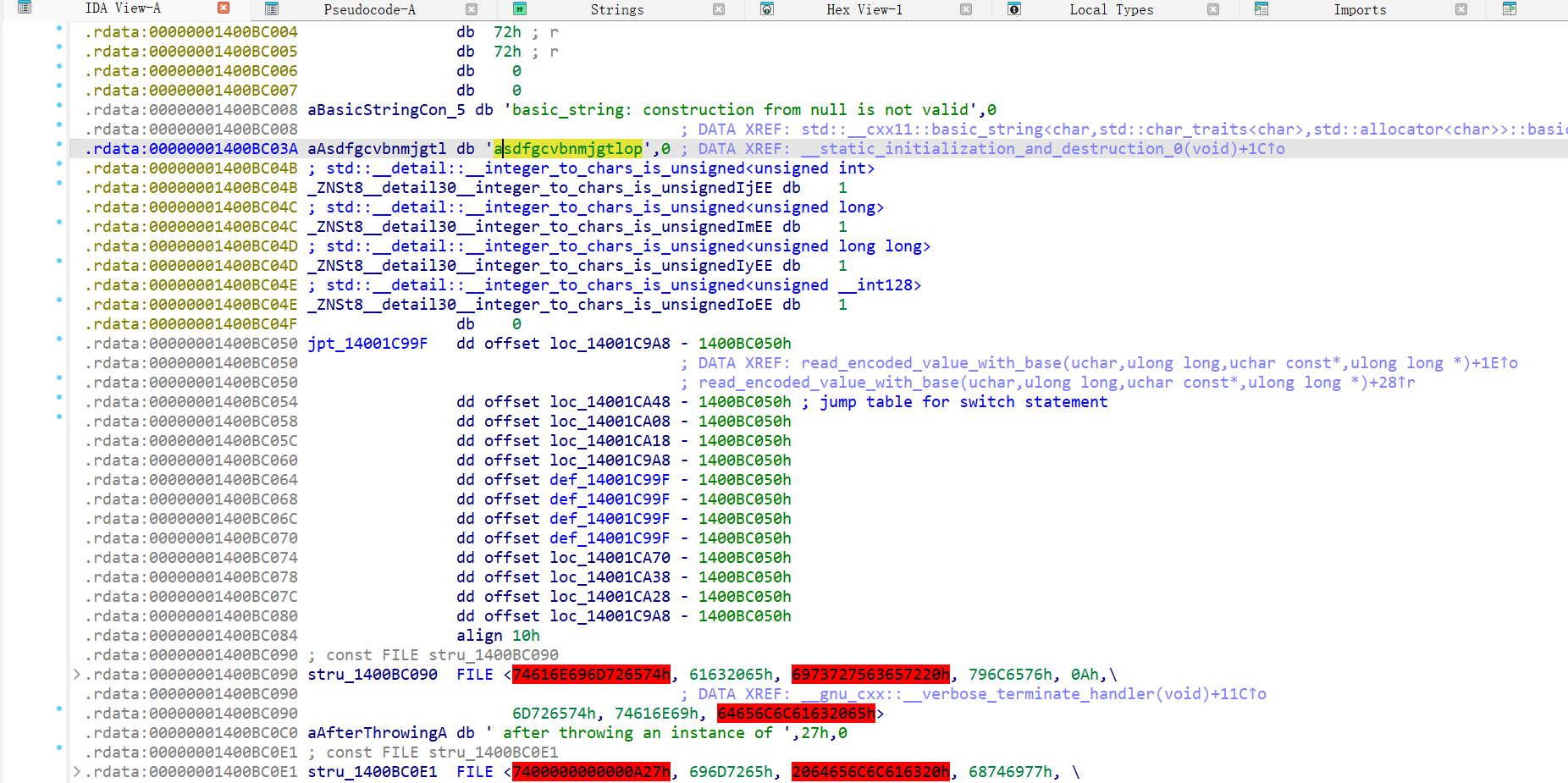The width and height of the screenshot is (1568, 783).
Task: Follow the loc_14001CA28 offset
Action: click(x=610, y=597)
